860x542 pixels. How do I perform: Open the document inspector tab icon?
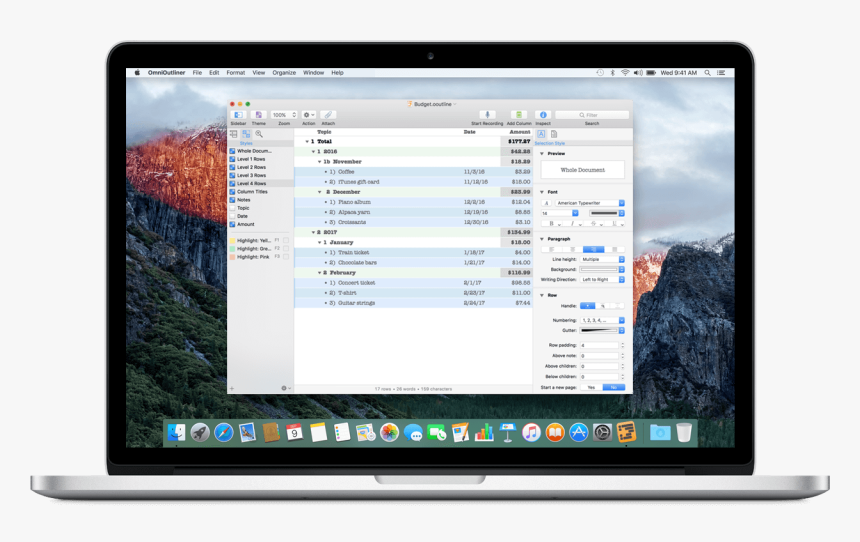pos(554,134)
